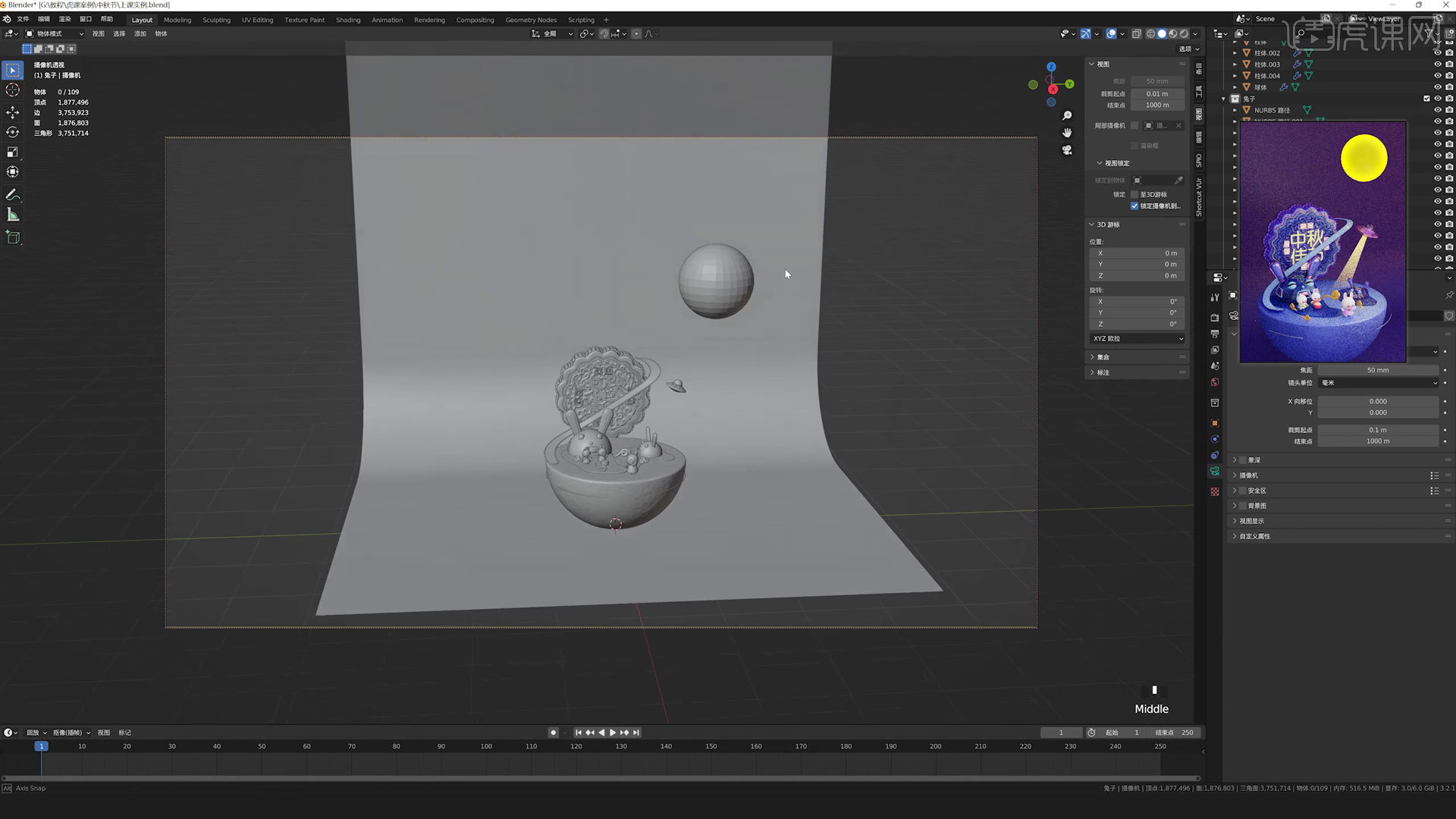The image size is (1456, 819).
Task: Open the Render properties tab icon
Action: 1215,318
